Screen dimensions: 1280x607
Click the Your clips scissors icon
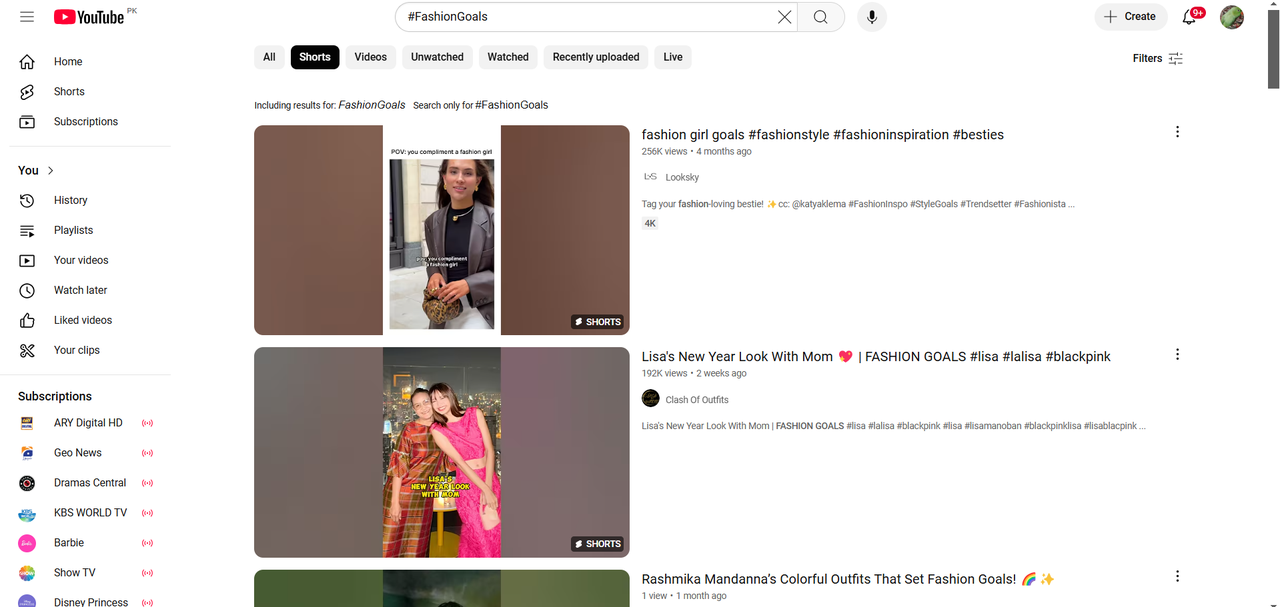(x=28, y=350)
